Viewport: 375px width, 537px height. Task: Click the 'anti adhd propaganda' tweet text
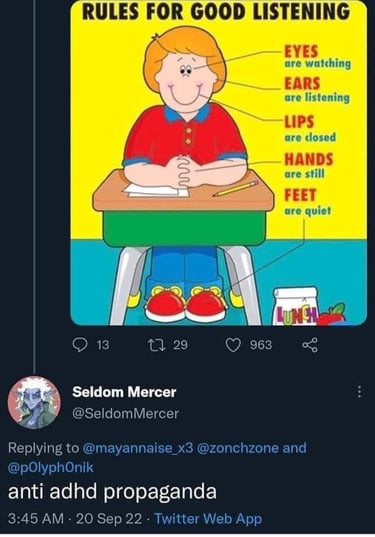(112, 491)
